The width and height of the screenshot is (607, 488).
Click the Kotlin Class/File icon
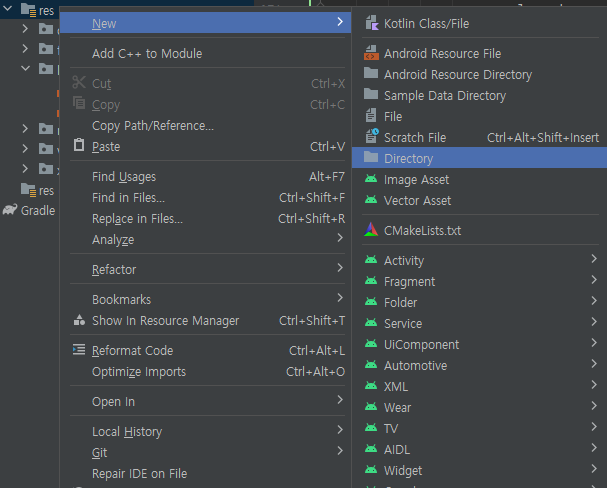click(372, 23)
